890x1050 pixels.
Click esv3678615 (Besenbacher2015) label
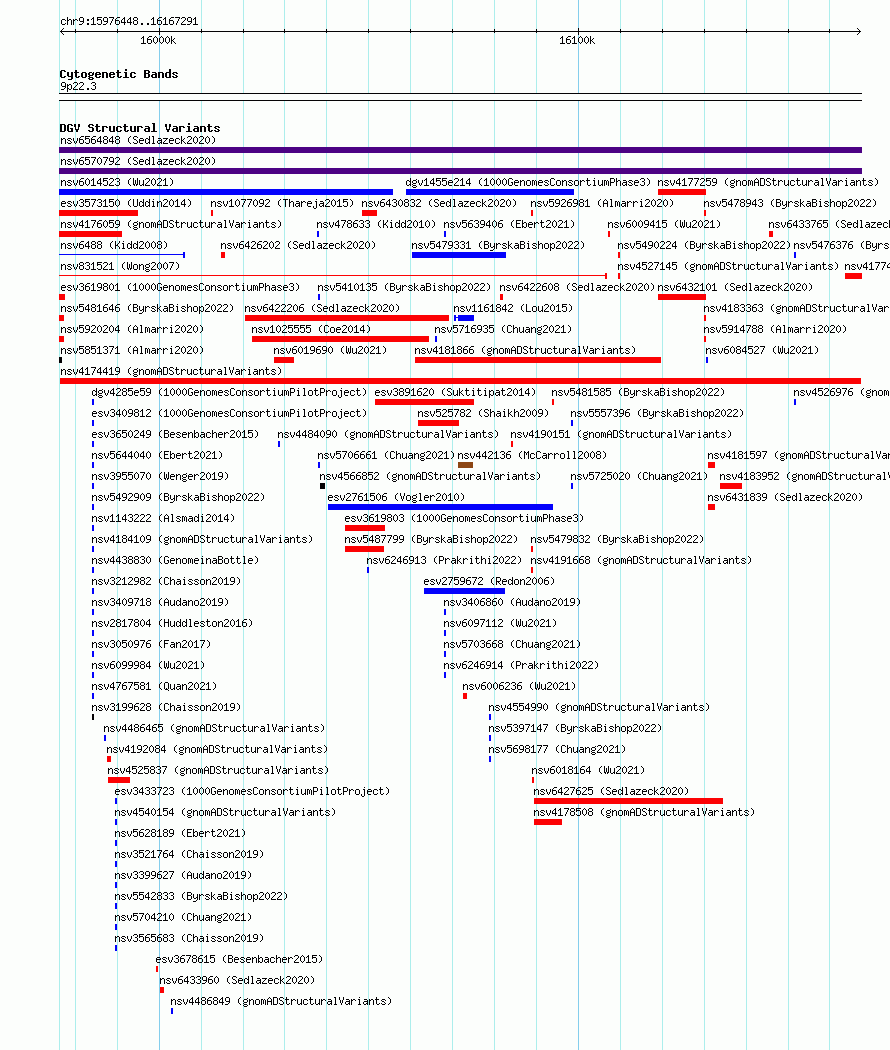(239, 960)
